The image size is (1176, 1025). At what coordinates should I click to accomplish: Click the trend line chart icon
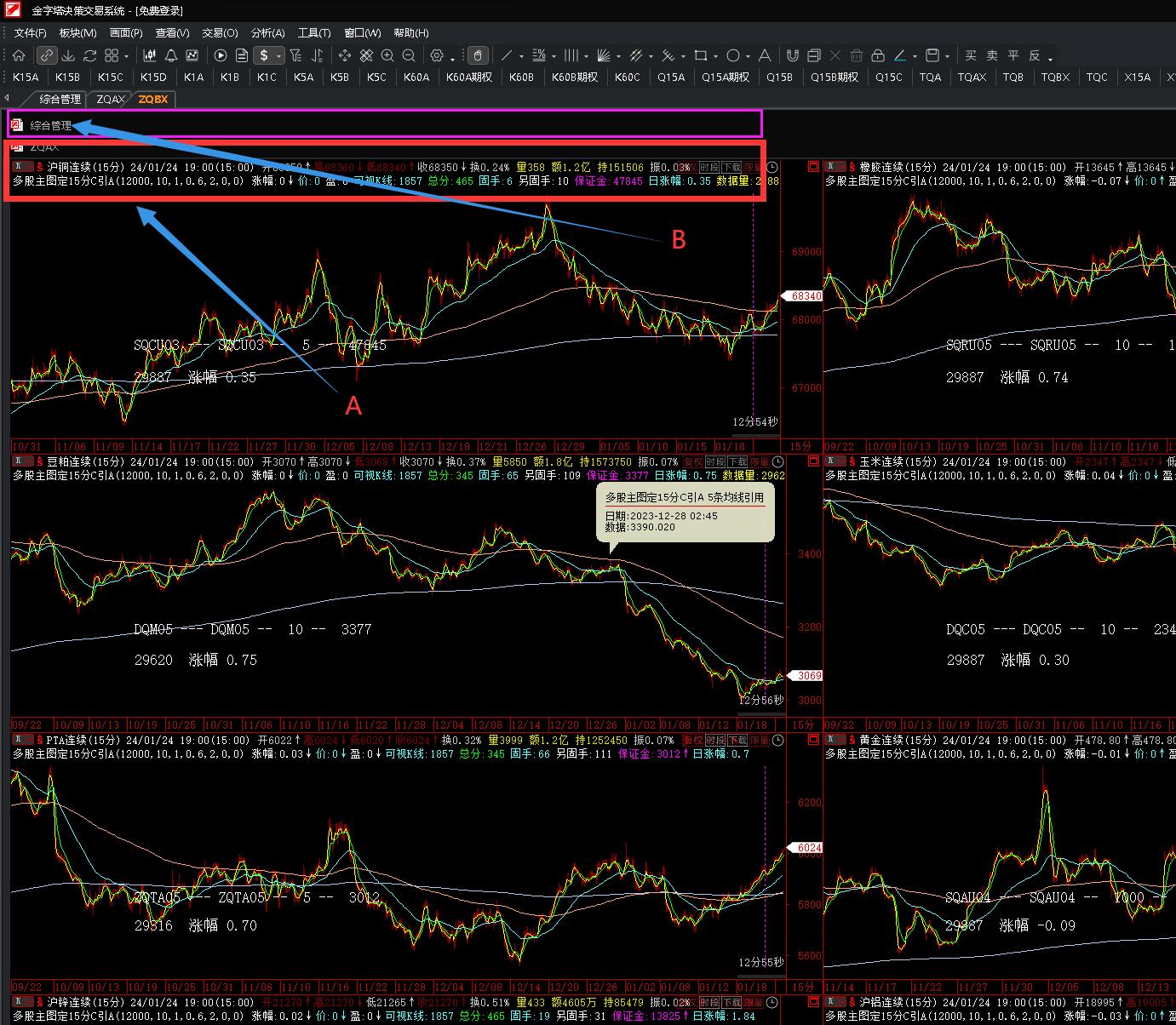click(x=192, y=55)
